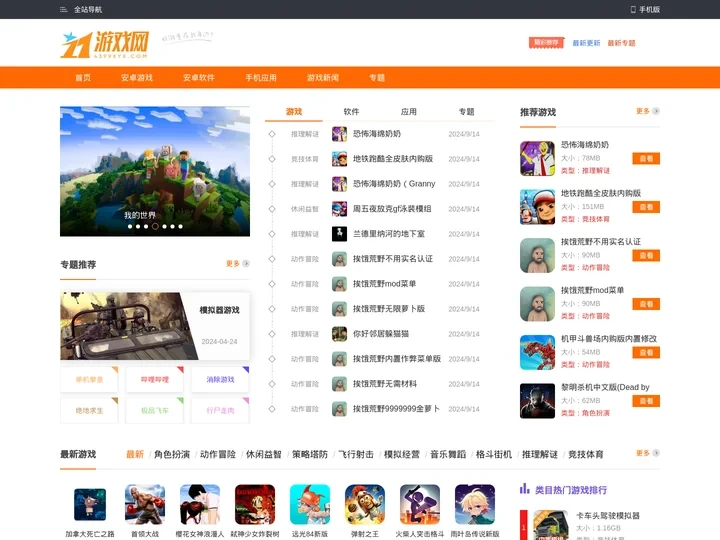Open the 模拟器游戏 topic card
Image resolution: width=720 pixels, height=540 pixels.
click(155, 326)
